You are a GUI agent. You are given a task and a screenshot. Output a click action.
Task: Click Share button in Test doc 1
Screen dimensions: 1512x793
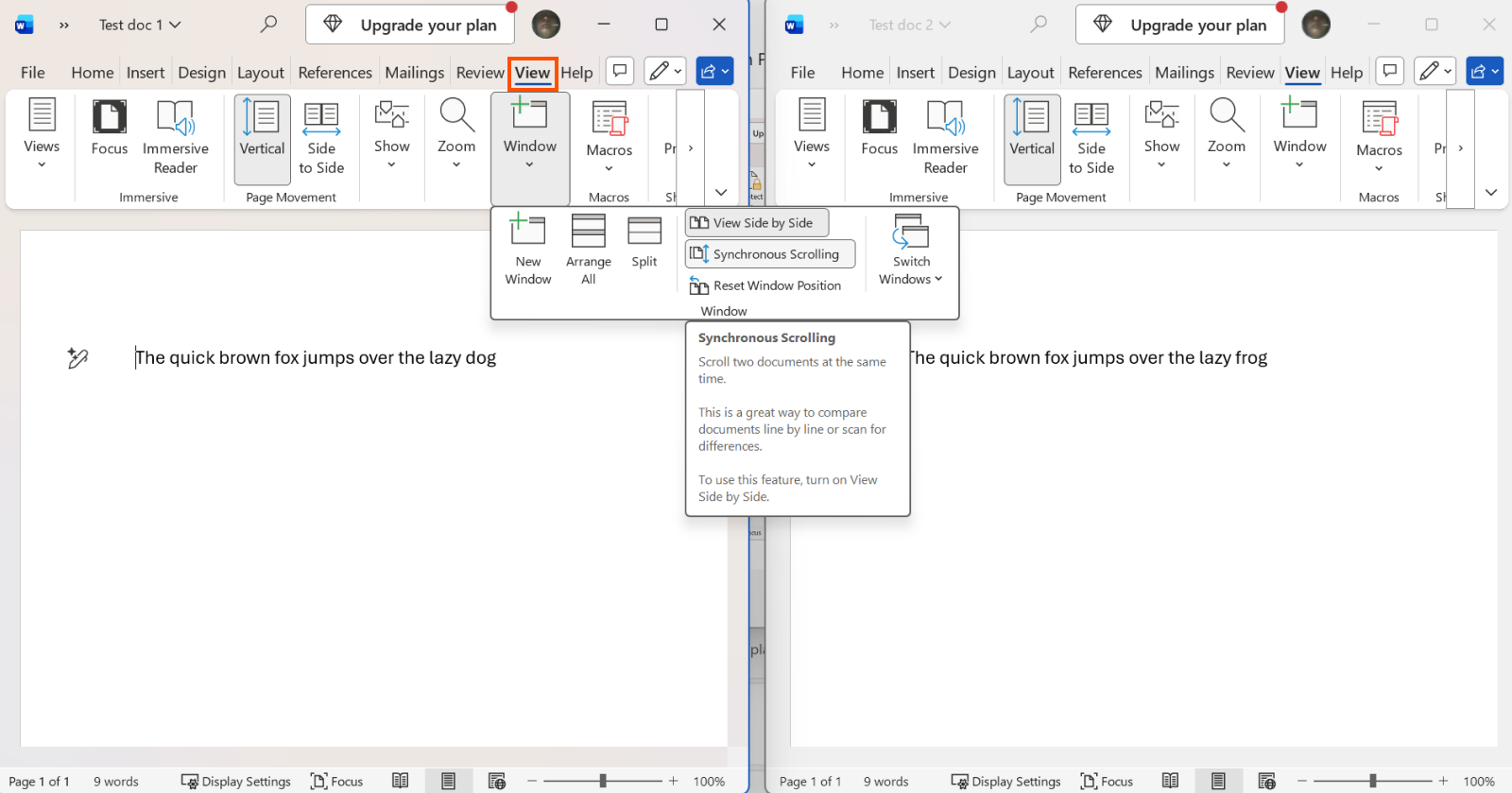tap(715, 71)
